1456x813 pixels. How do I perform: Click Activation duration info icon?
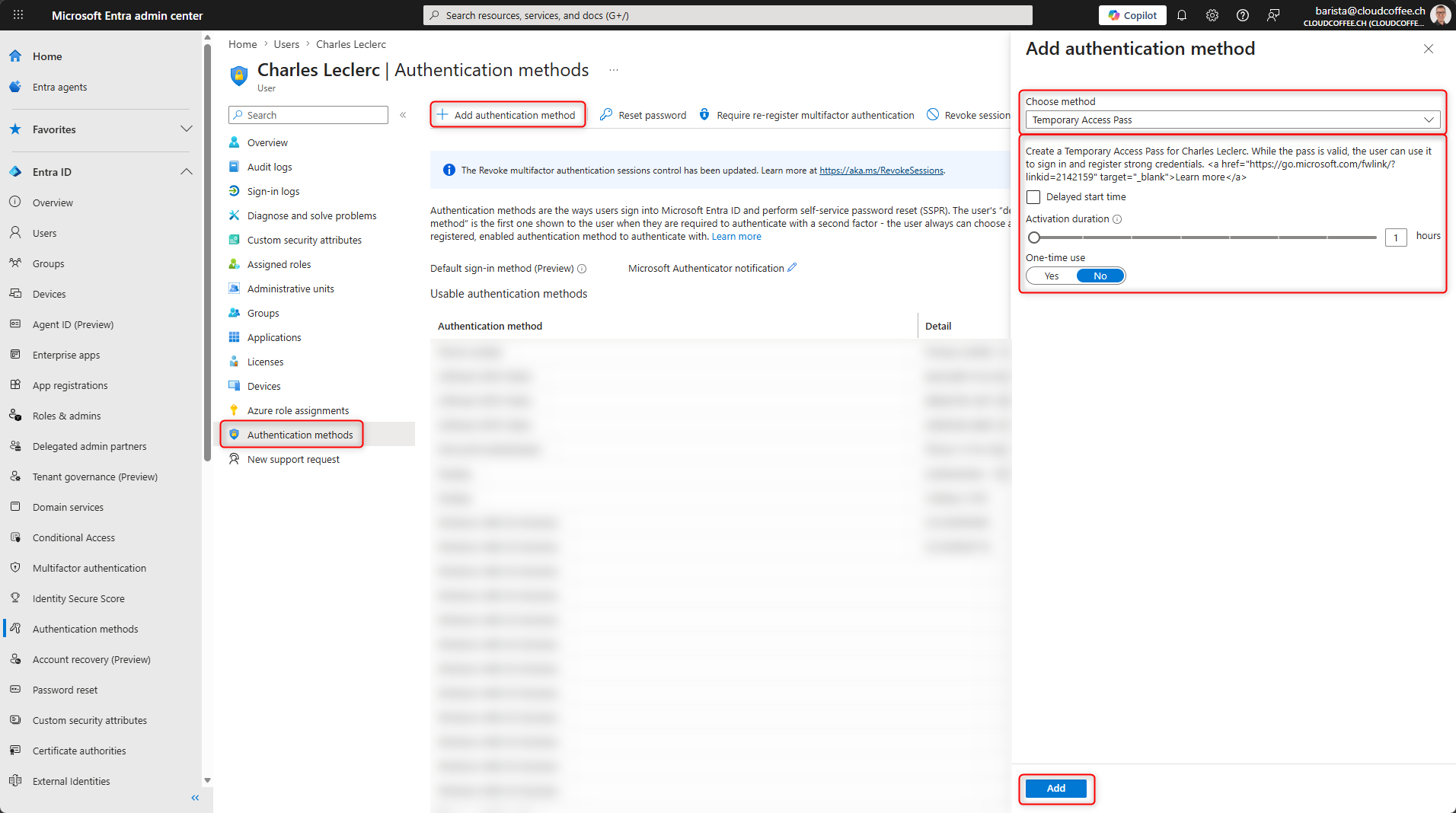[x=1117, y=219]
